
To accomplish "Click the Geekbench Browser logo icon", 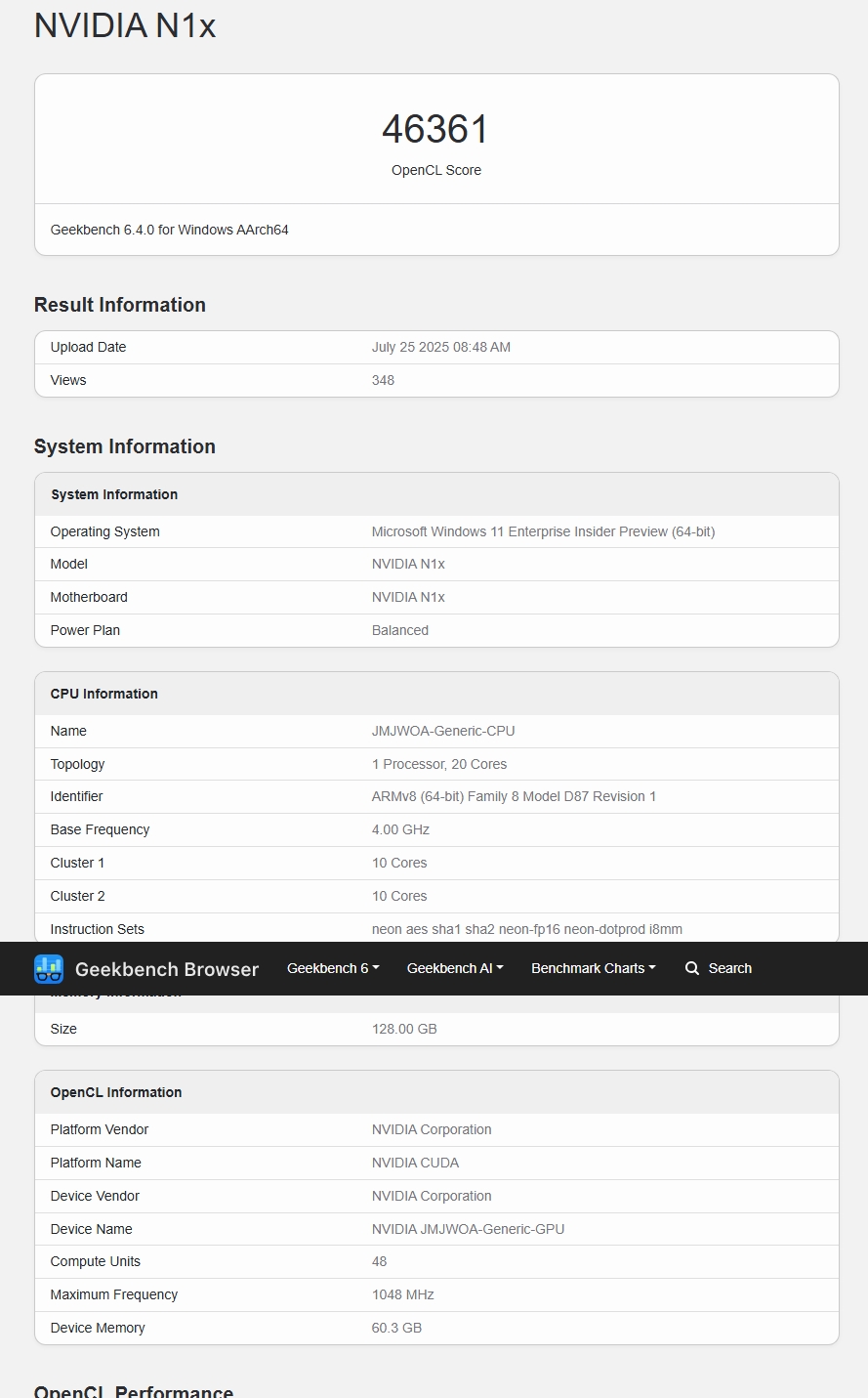I will coord(49,969).
